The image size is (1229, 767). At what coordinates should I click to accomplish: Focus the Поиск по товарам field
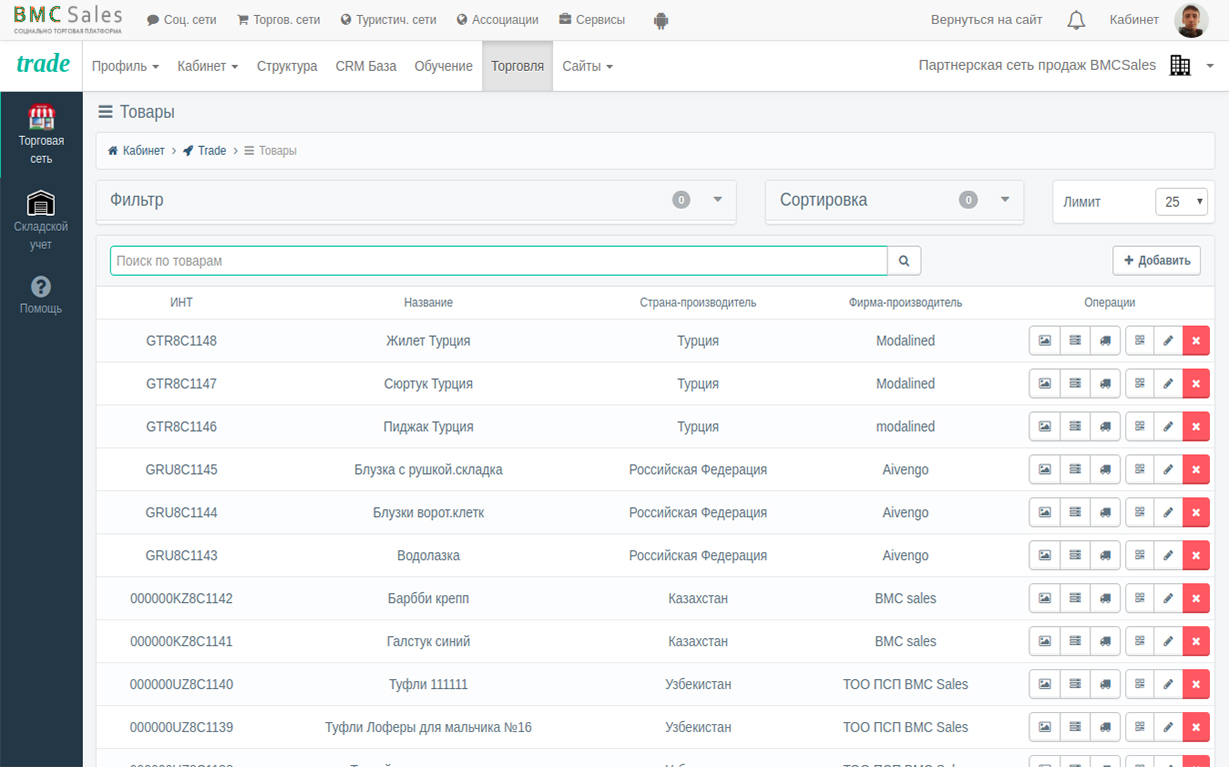[498, 261]
